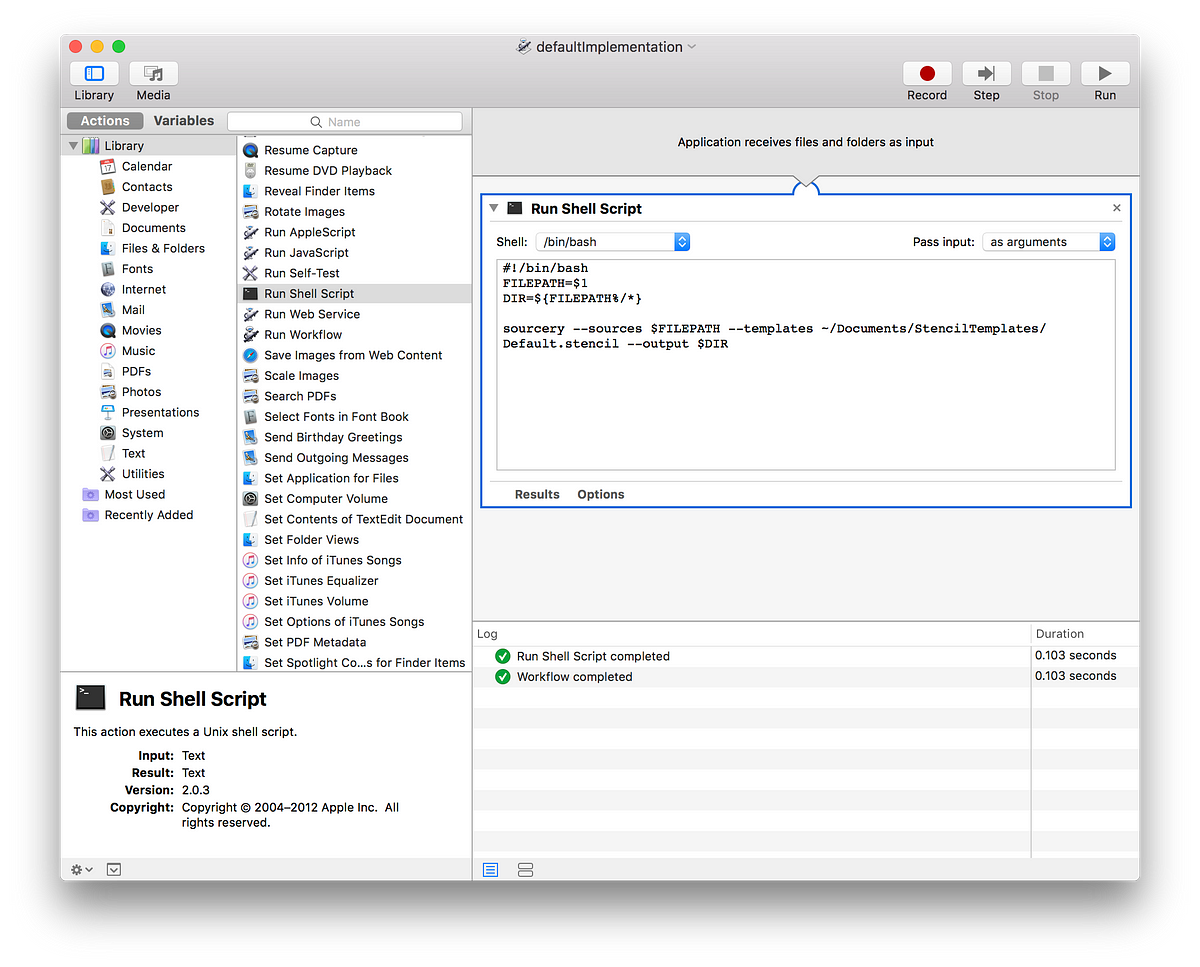
Task: Remove the Run Shell Script action
Action: coord(1117,208)
